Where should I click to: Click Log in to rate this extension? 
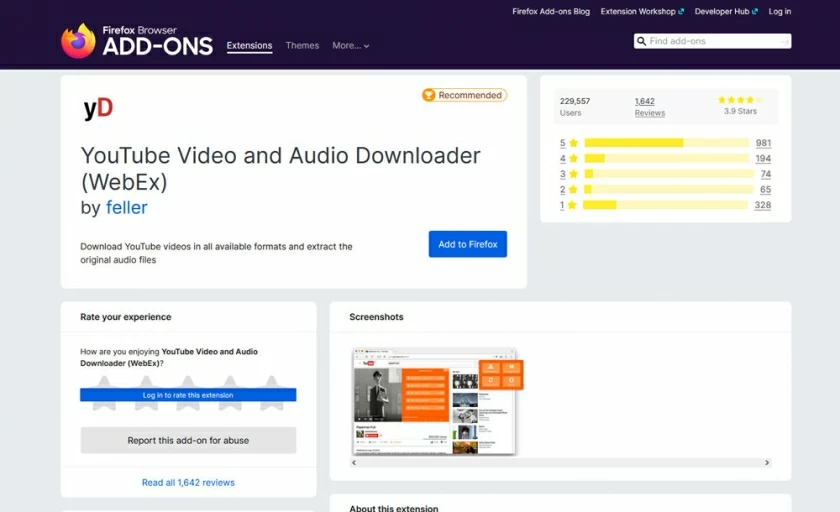coord(188,395)
